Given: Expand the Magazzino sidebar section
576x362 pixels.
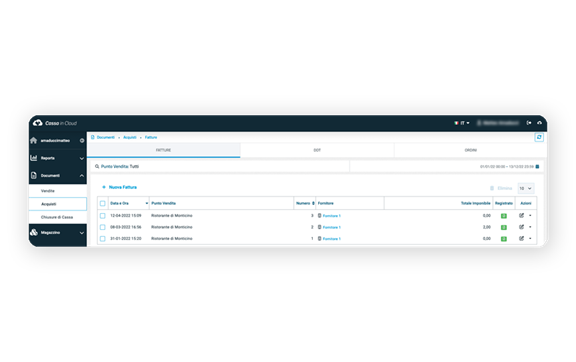Looking at the screenshot, I should (82, 233).
